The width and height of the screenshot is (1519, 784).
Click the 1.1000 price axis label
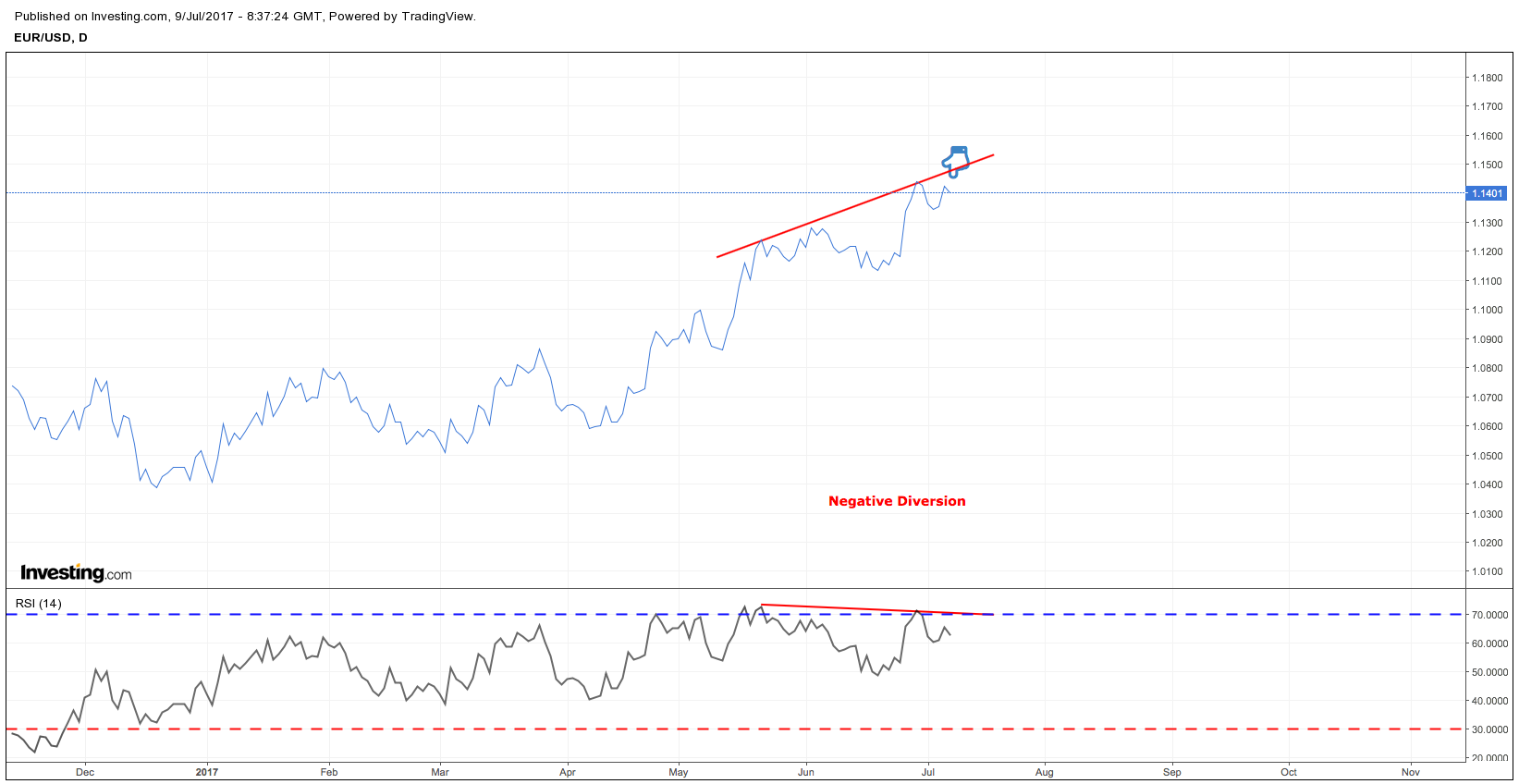[x=1488, y=310]
